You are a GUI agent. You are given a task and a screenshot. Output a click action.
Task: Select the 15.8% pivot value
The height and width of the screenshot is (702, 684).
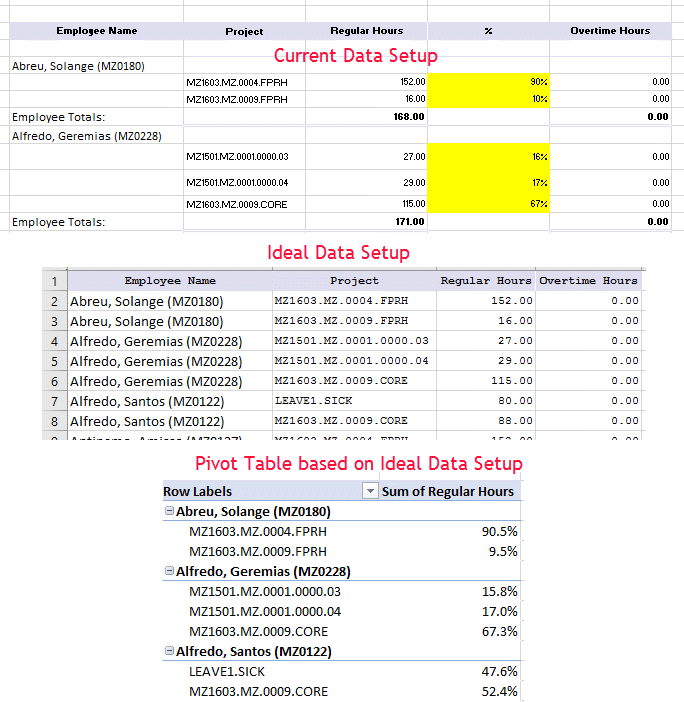(x=500, y=591)
